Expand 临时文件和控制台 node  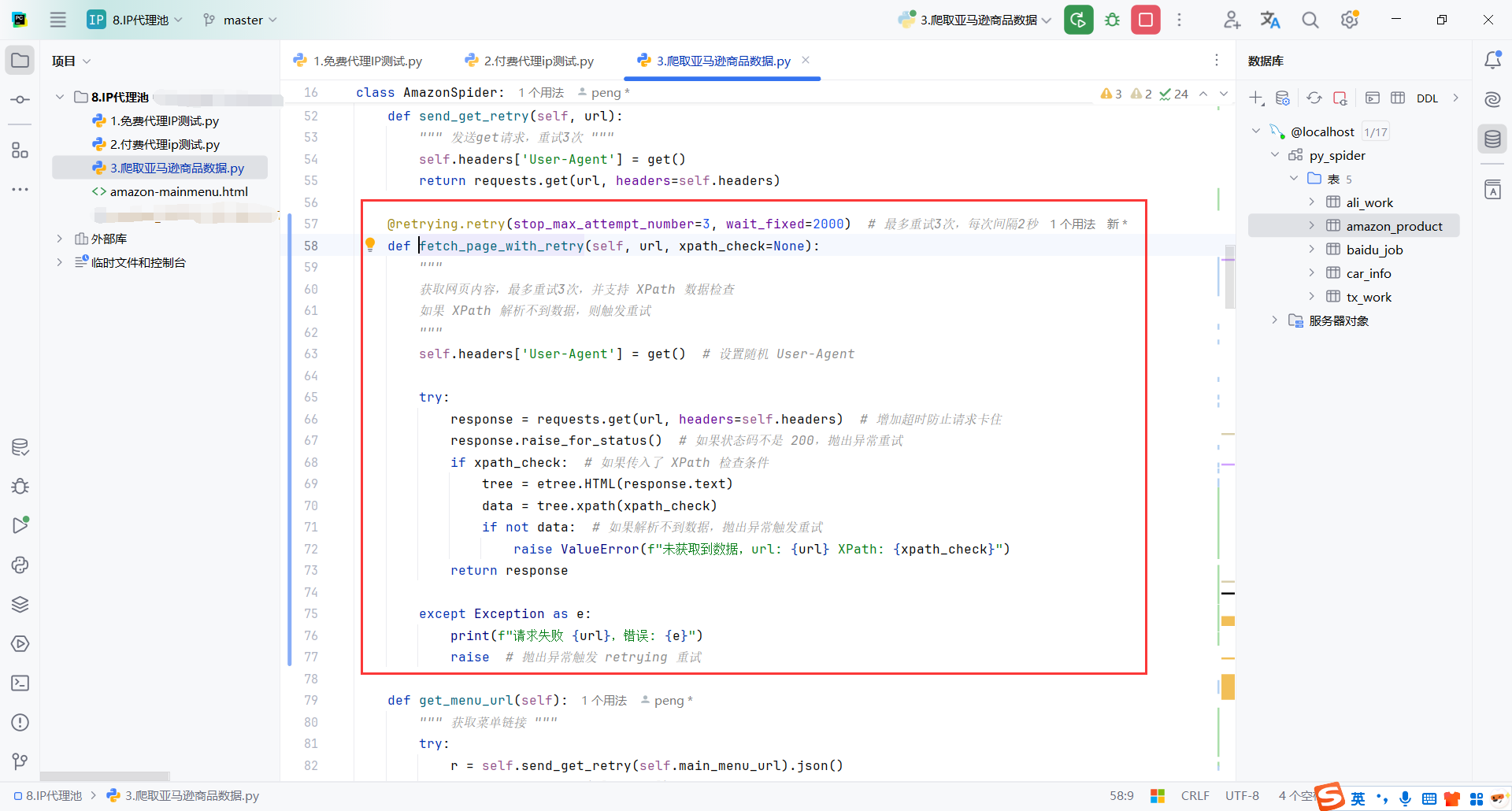[x=59, y=262]
